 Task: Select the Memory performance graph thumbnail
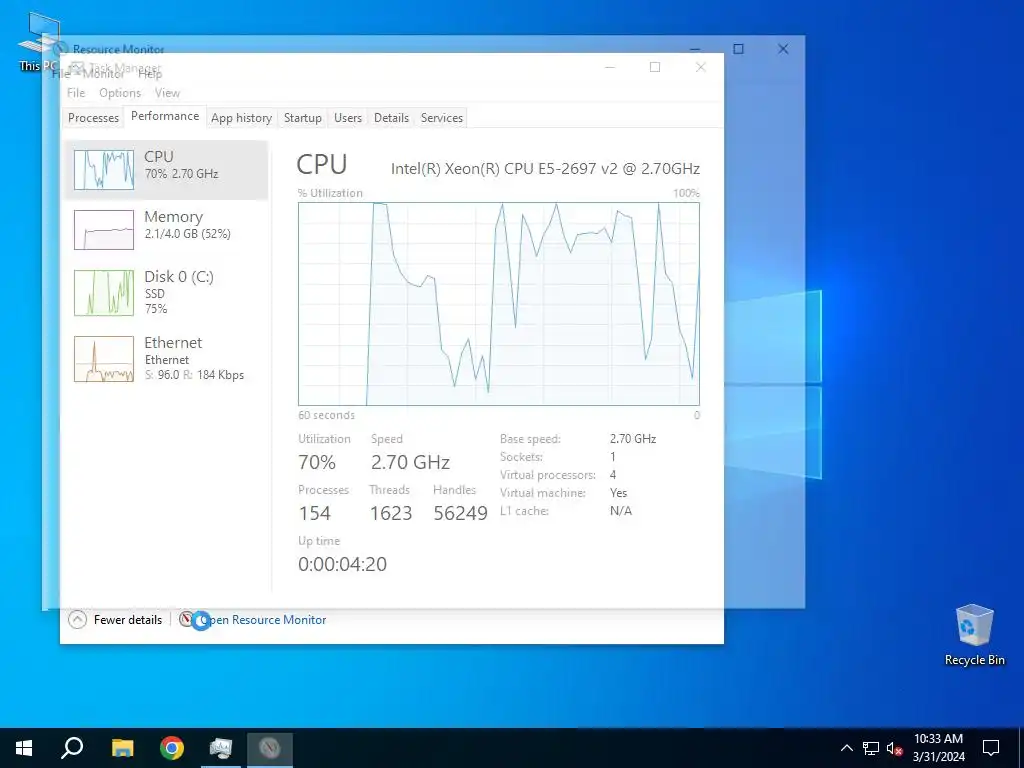(104, 230)
